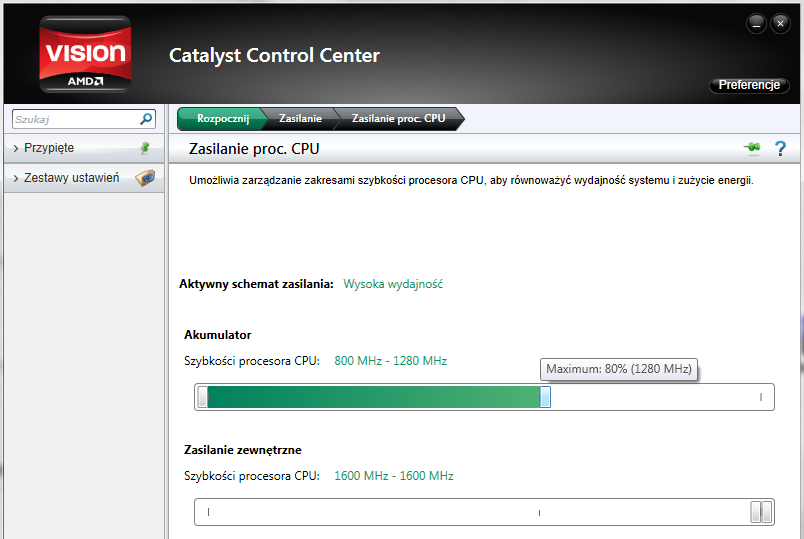Click the Wysoka wydajność power scheme link
Viewport: 804px width, 539px height.
(393, 284)
